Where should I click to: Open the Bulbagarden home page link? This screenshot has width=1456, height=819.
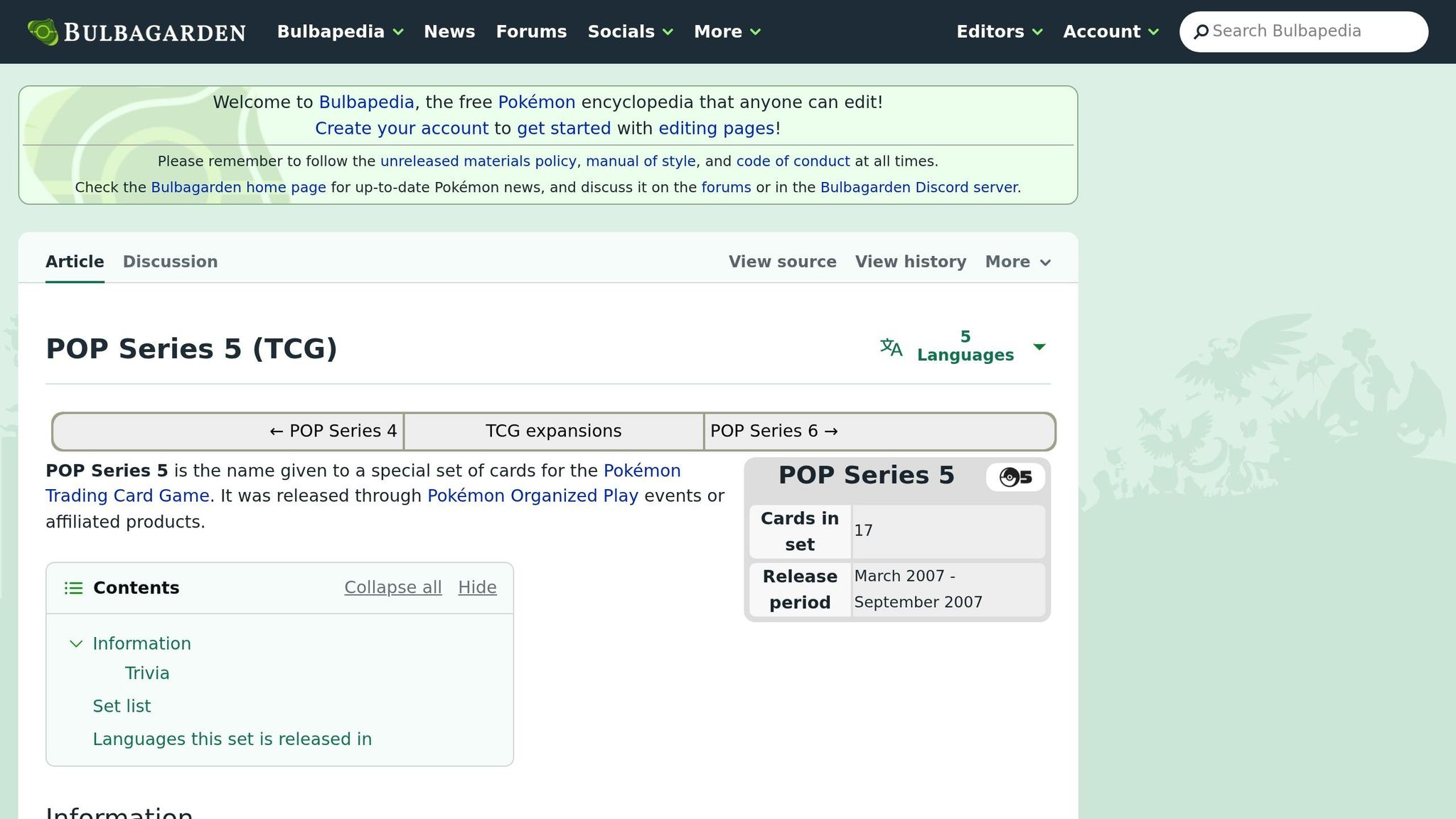pos(239,188)
